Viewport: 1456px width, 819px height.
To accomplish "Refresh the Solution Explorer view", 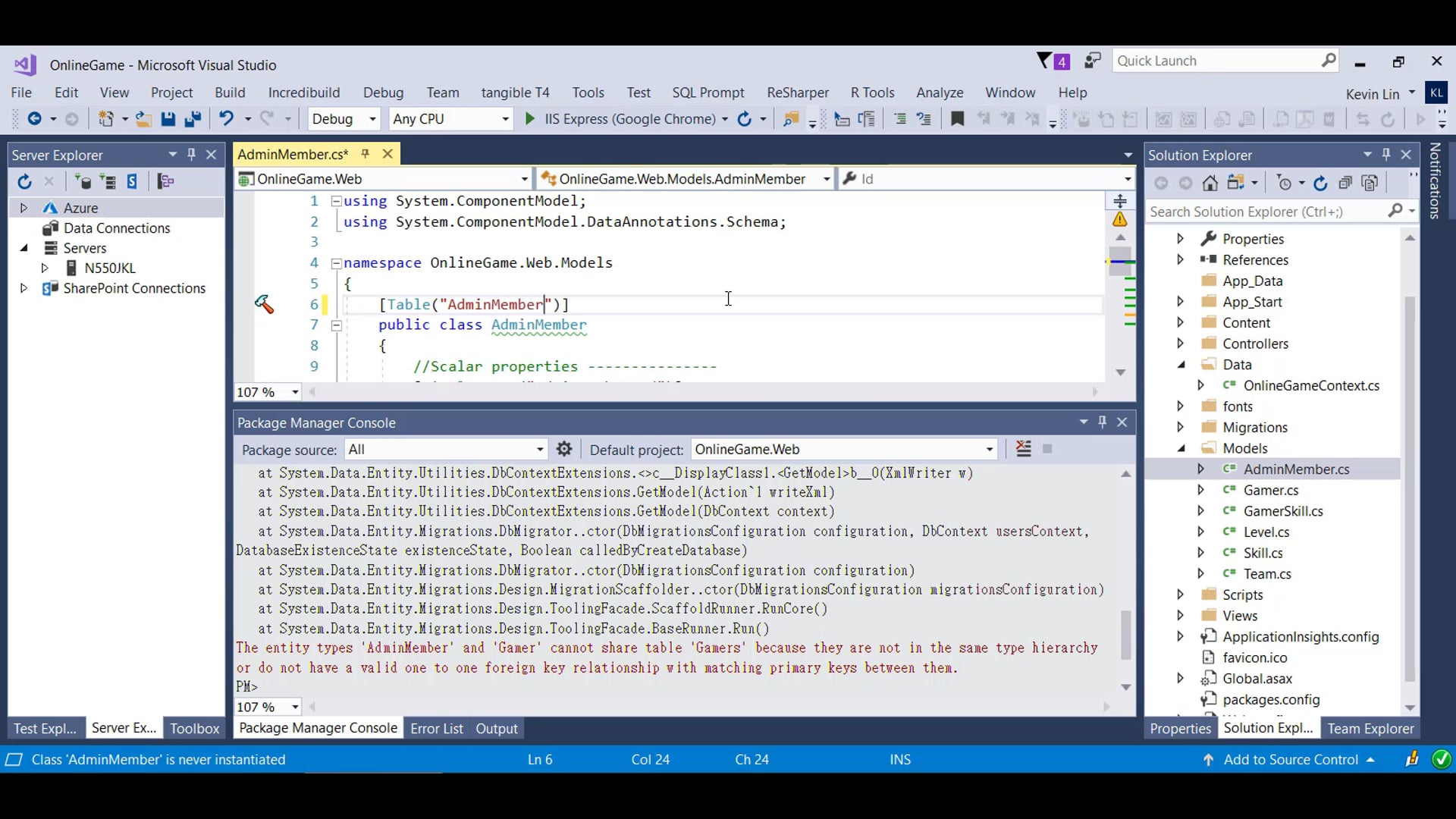I will pyautogui.click(x=1322, y=183).
